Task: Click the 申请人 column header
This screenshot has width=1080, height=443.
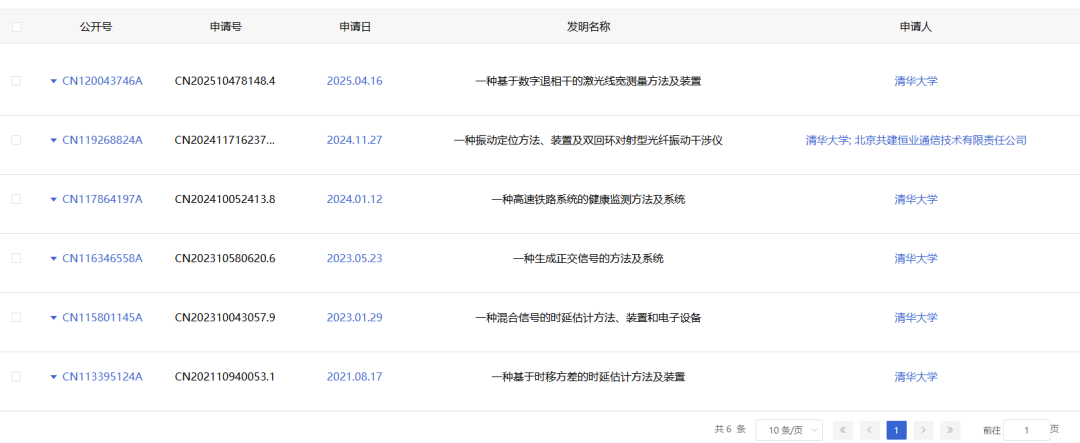Action: [x=916, y=27]
